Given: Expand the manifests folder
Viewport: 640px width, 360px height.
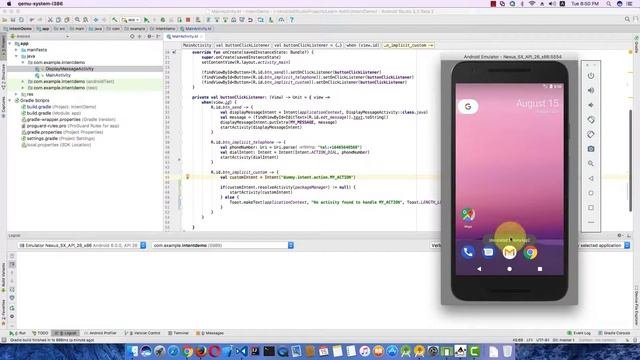Looking at the screenshot, I should 17,50.
